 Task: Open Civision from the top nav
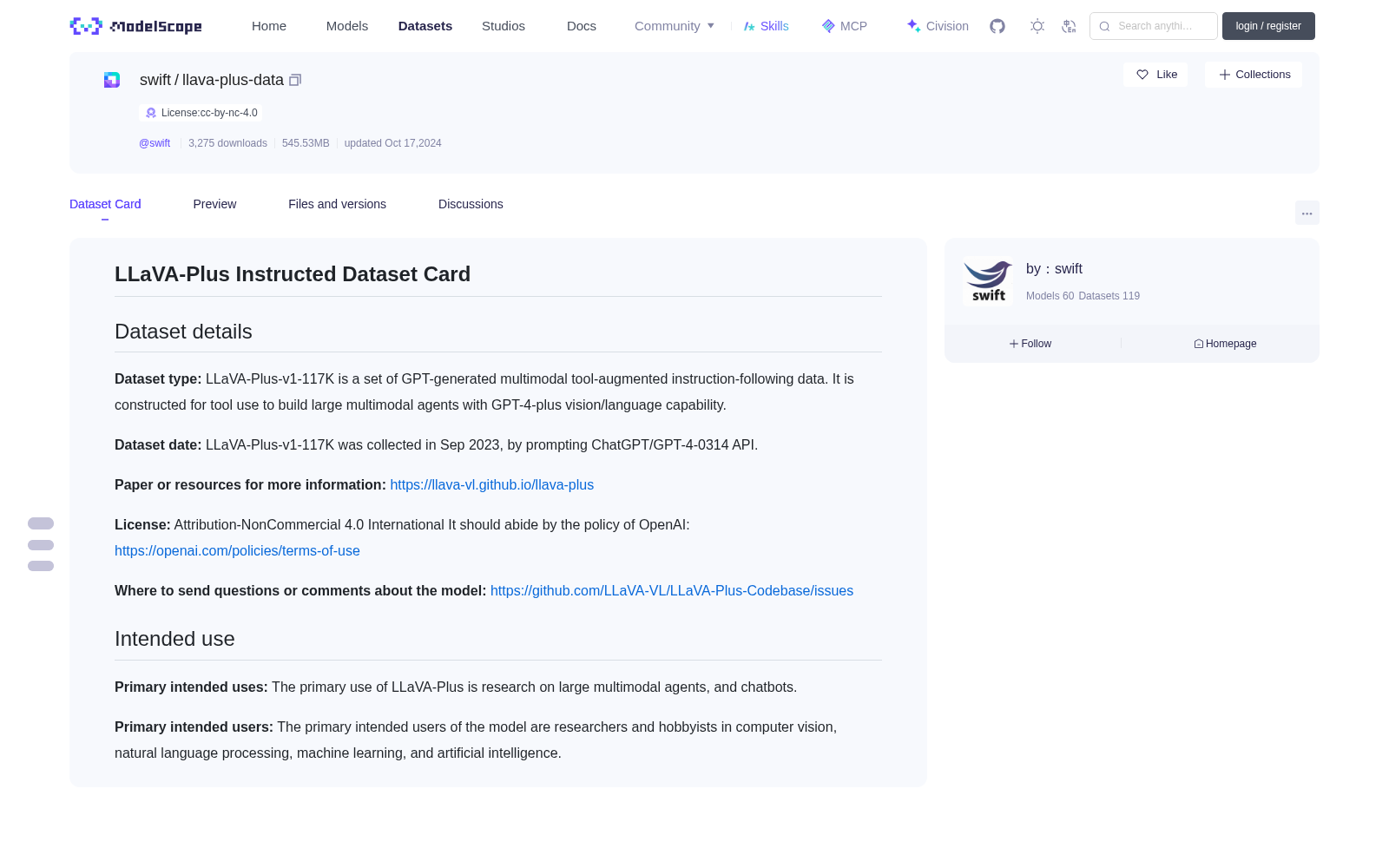[x=938, y=26]
